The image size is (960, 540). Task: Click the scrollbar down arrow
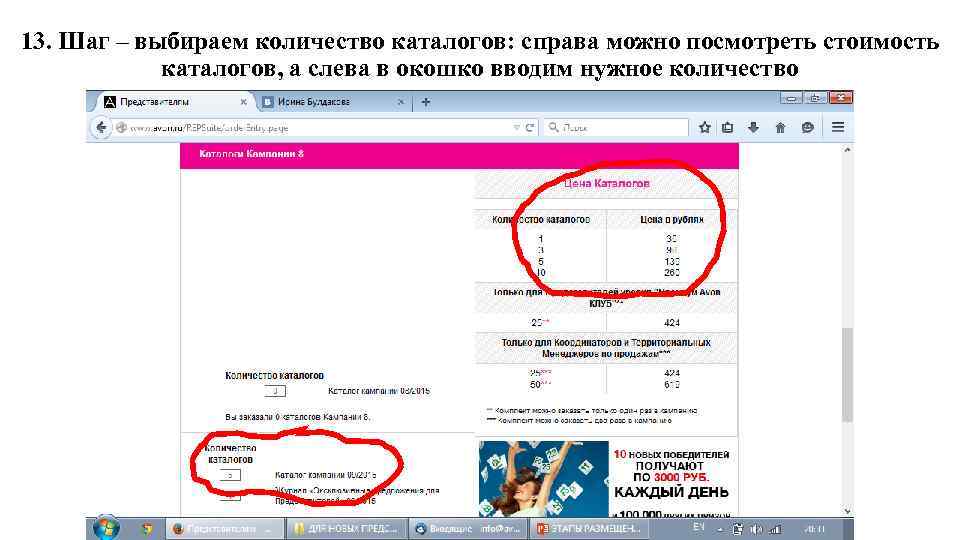847,511
